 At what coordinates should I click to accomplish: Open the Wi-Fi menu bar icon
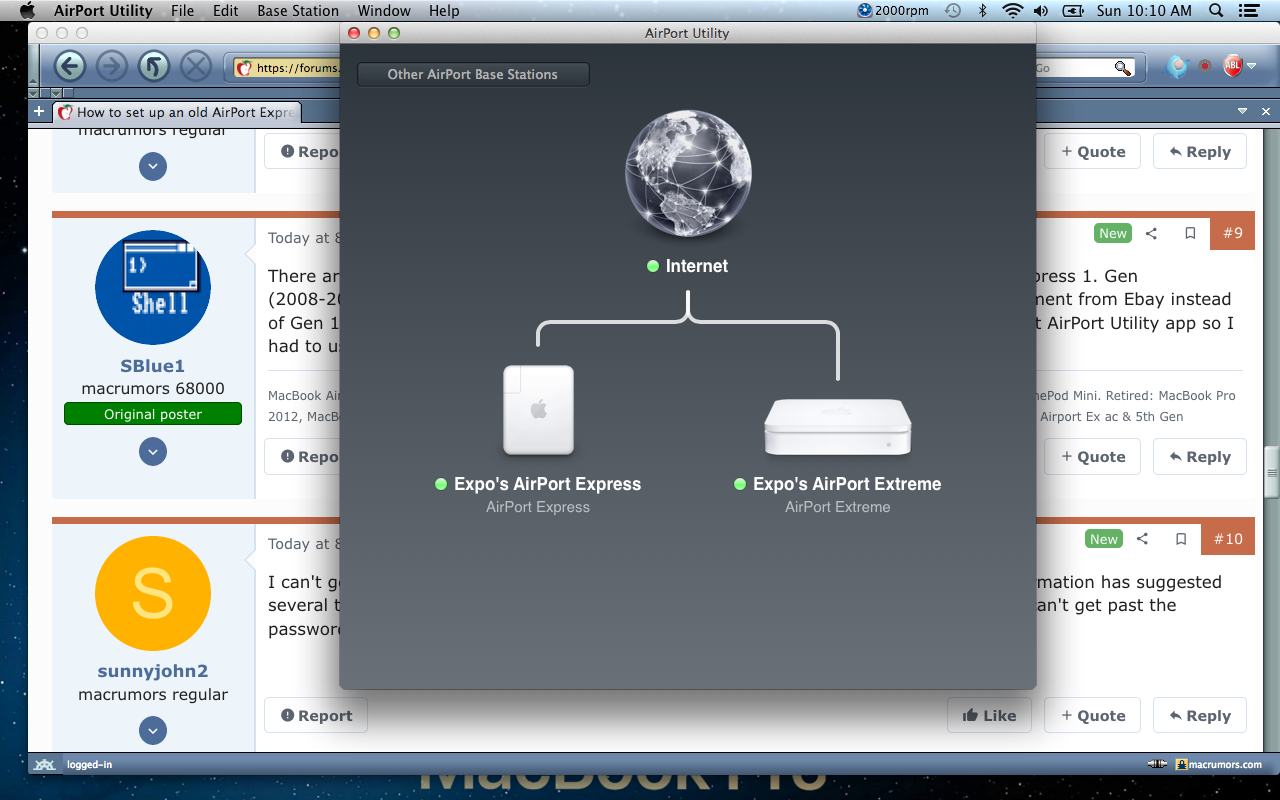point(1012,11)
